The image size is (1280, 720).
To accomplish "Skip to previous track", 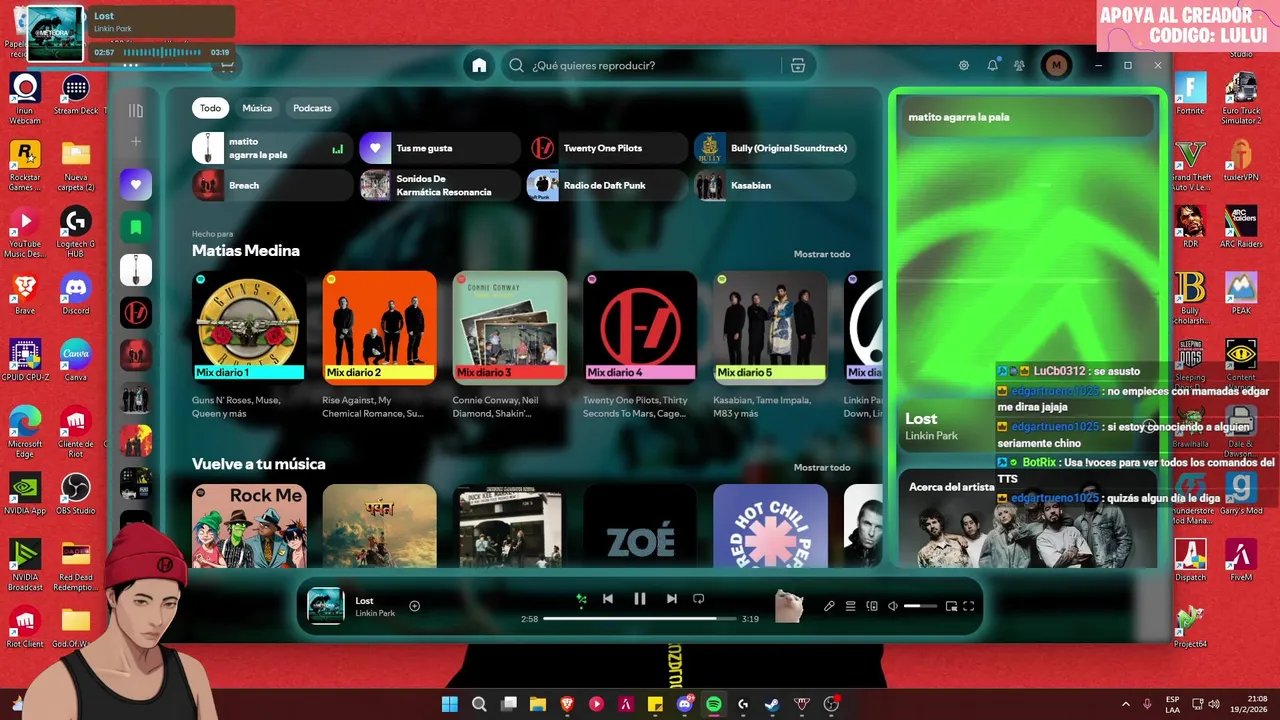I will point(608,599).
